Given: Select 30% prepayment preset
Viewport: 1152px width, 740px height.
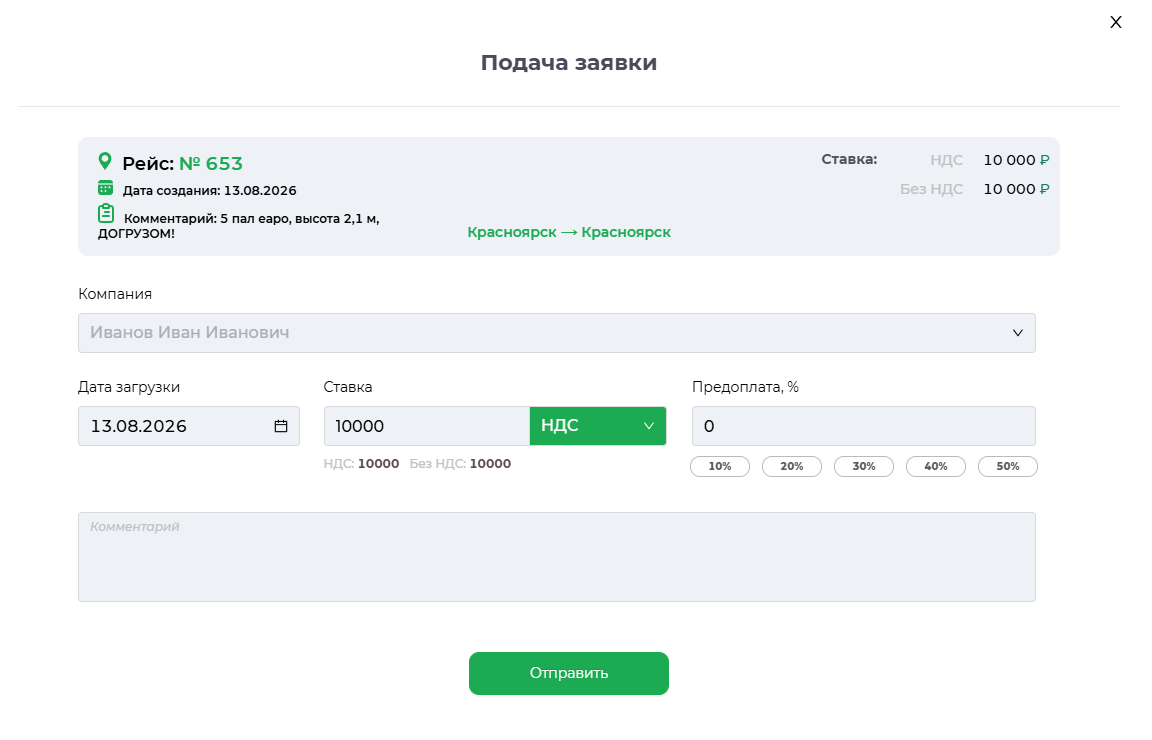Looking at the screenshot, I should tap(864, 467).
